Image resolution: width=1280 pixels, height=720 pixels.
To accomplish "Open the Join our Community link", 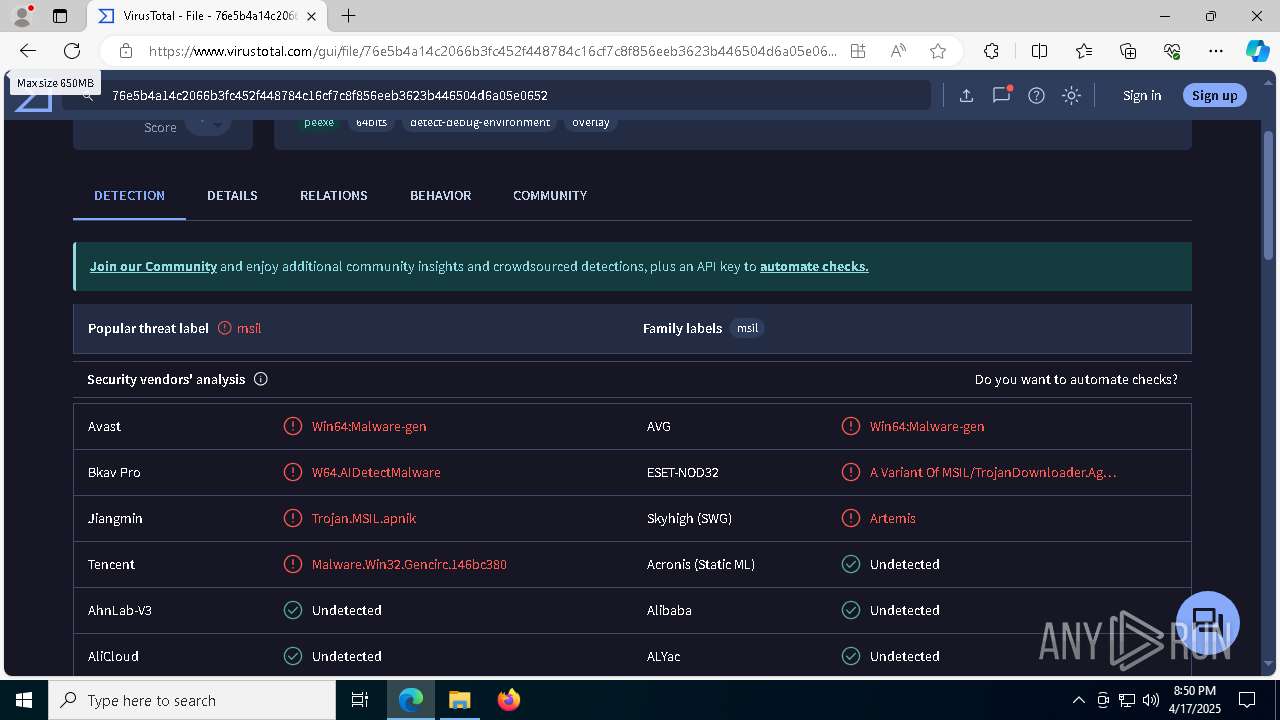I will pyautogui.click(x=153, y=266).
